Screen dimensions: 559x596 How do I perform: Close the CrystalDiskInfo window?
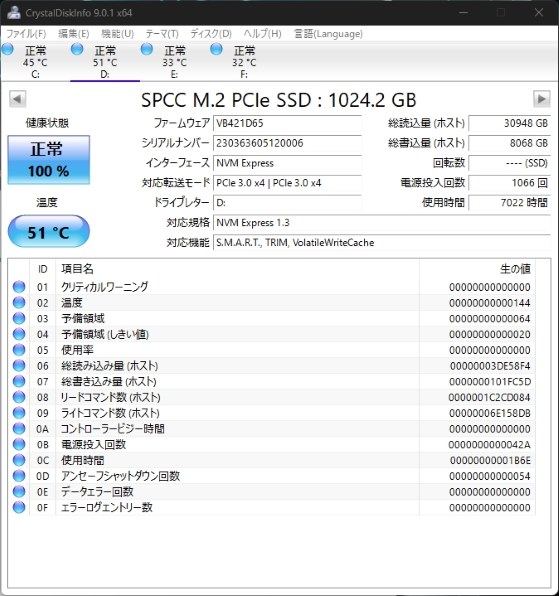pyautogui.click(x=538, y=12)
